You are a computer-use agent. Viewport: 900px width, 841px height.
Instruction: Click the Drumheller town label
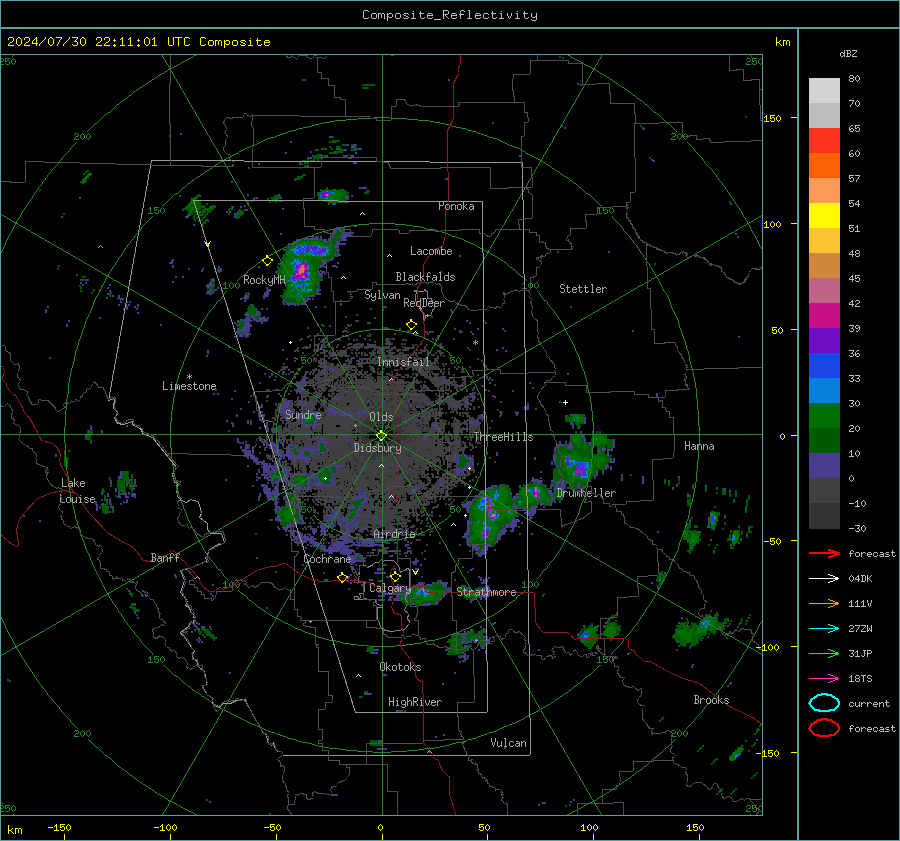coord(586,493)
